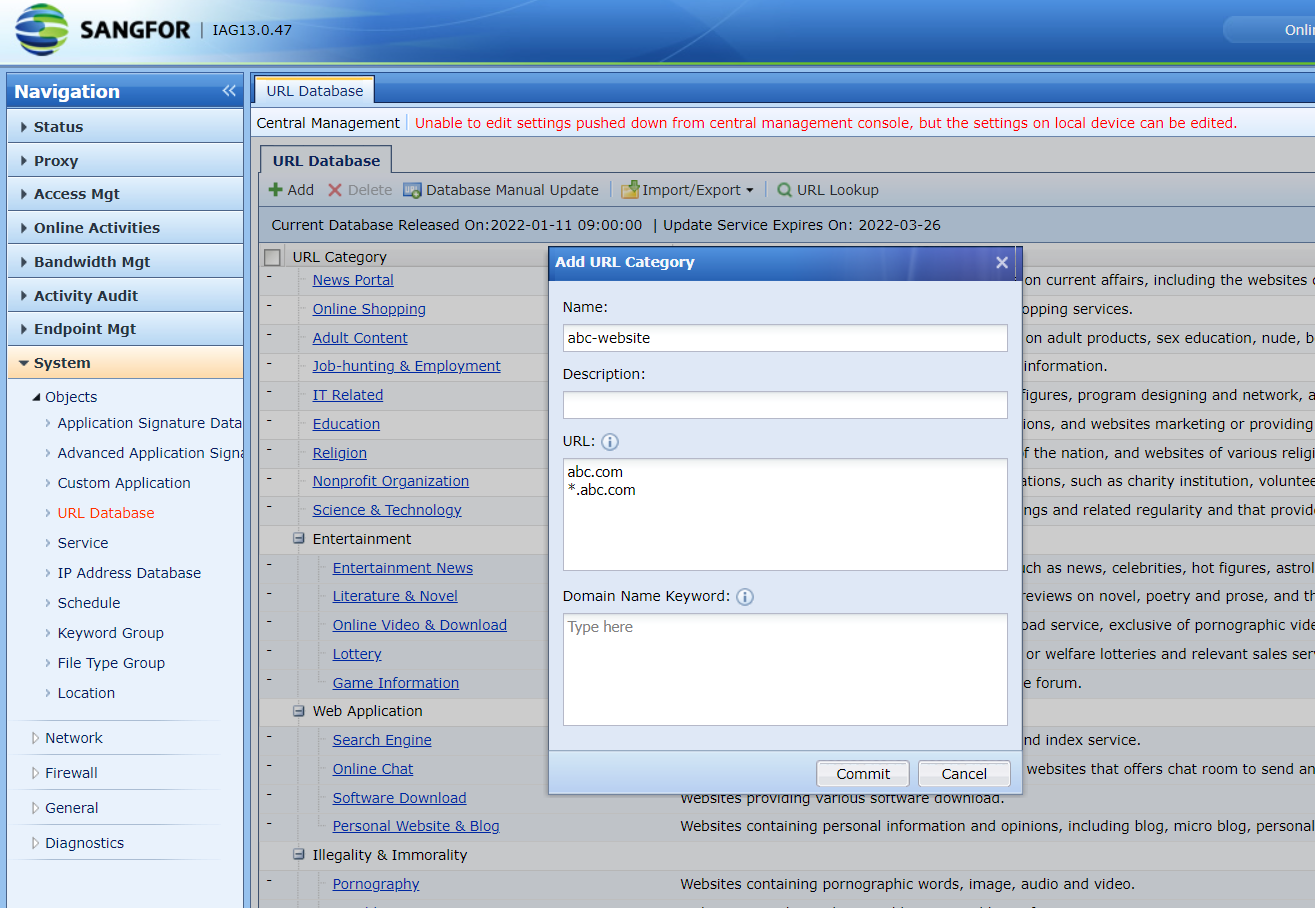Screen dimensions: 1315x908
Task: Open IP Address Database item
Action: pyautogui.click(x=129, y=573)
